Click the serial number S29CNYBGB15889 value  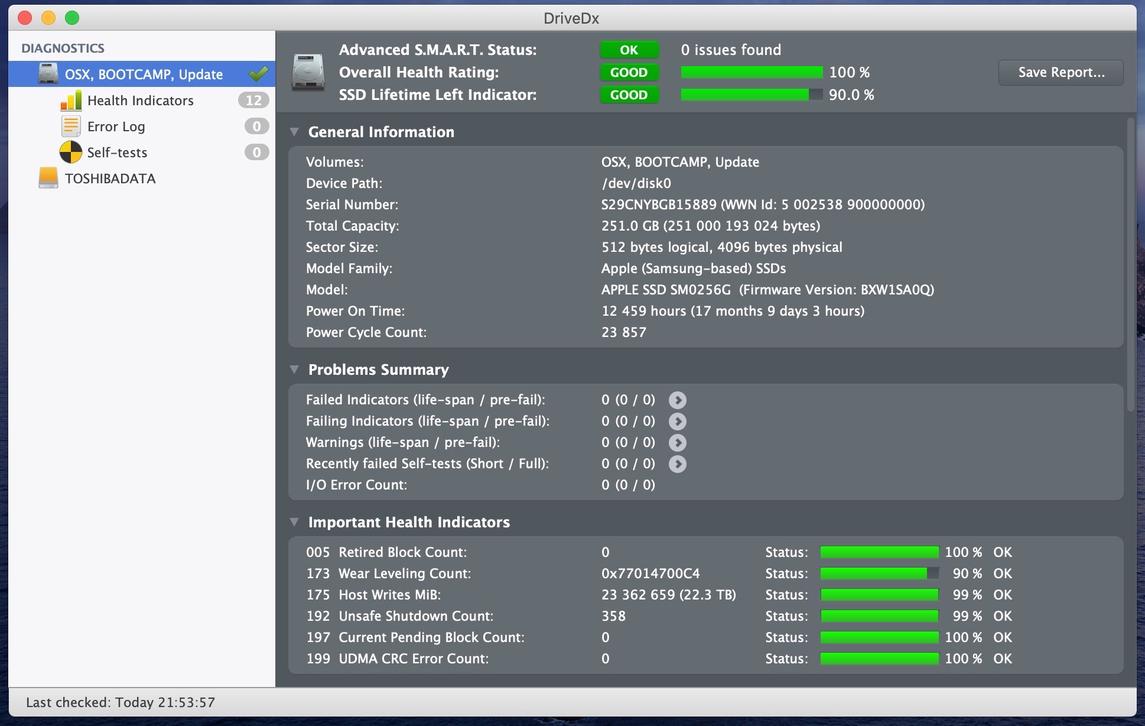(659, 205)
